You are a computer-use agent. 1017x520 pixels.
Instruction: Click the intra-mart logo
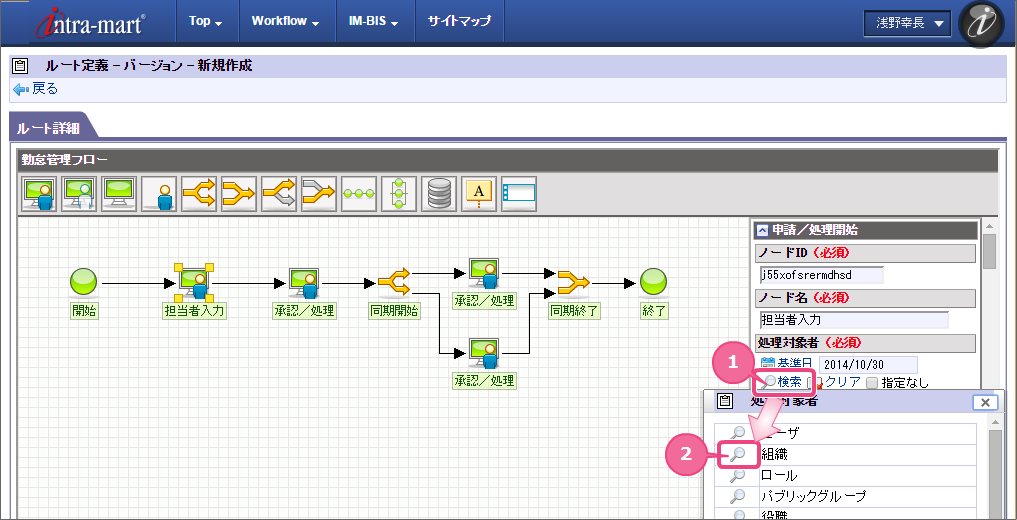[x=91, y=22]
